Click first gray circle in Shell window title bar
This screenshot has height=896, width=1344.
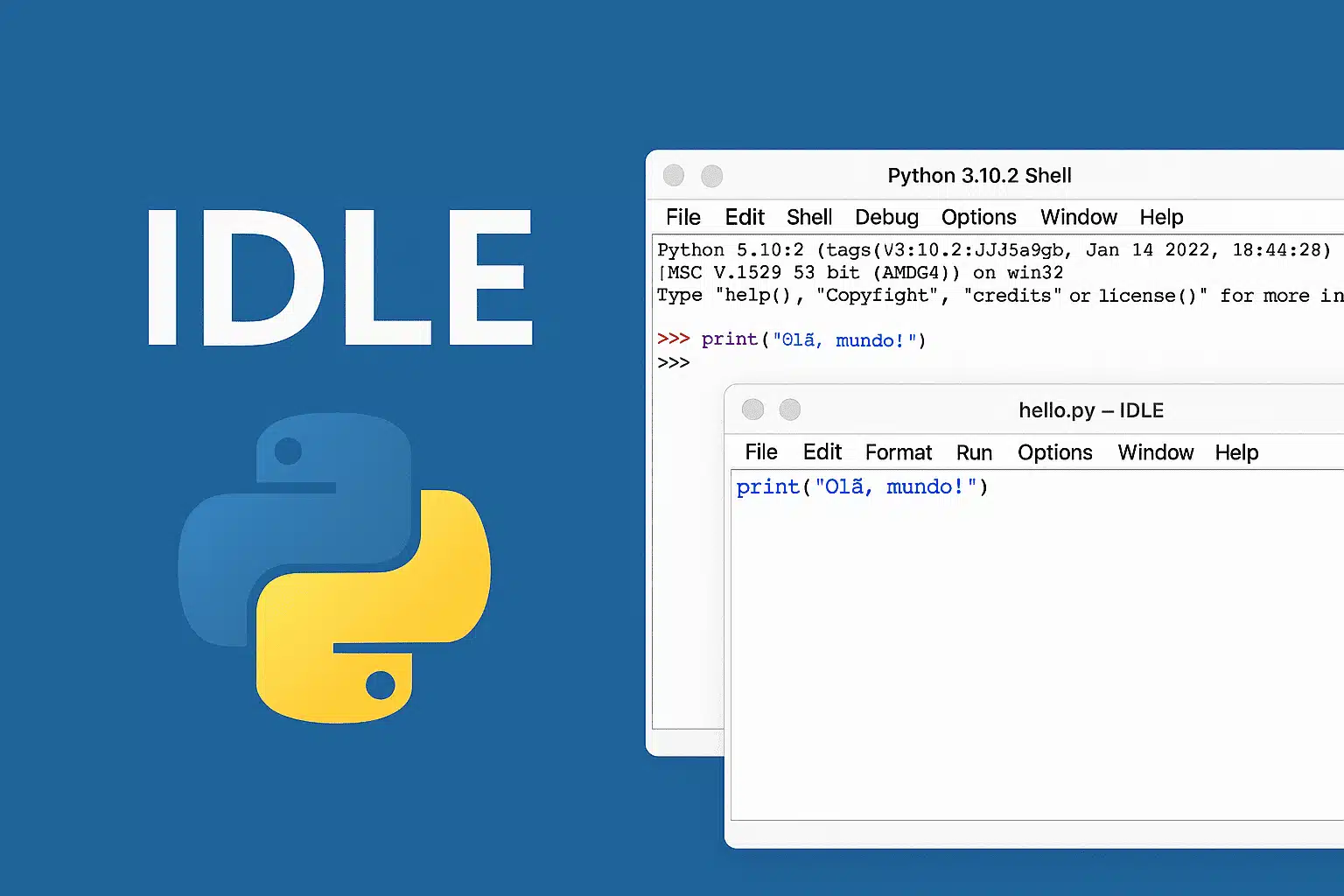(x=674, y=176)
